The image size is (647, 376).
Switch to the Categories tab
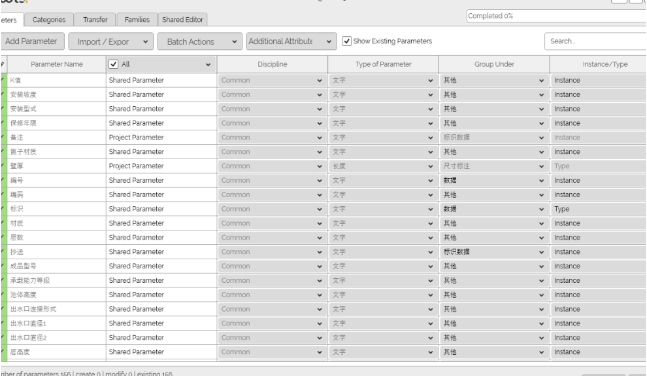coord(49,20)
